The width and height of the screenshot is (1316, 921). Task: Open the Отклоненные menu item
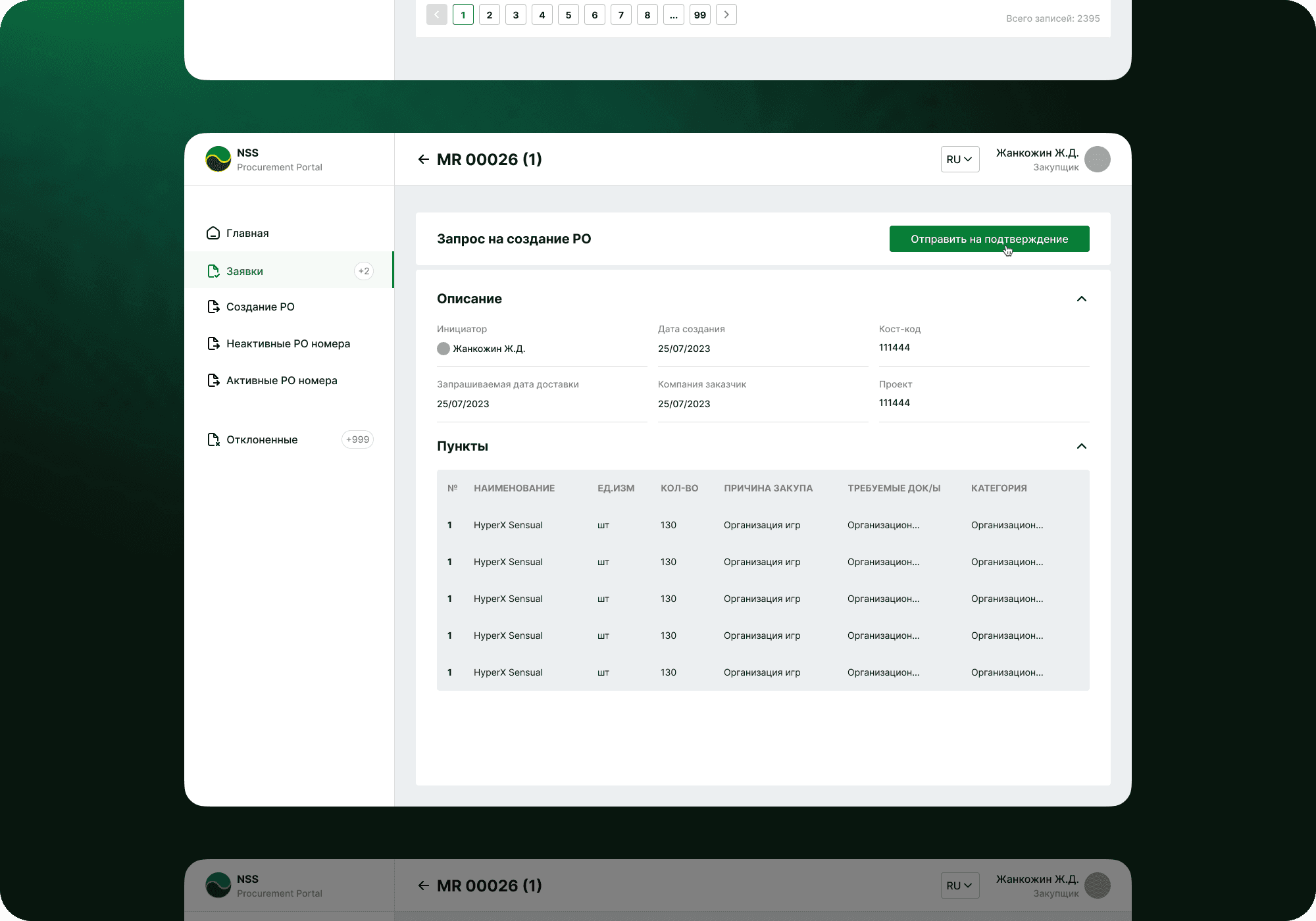pyautogui.click(x=262, y=439)
